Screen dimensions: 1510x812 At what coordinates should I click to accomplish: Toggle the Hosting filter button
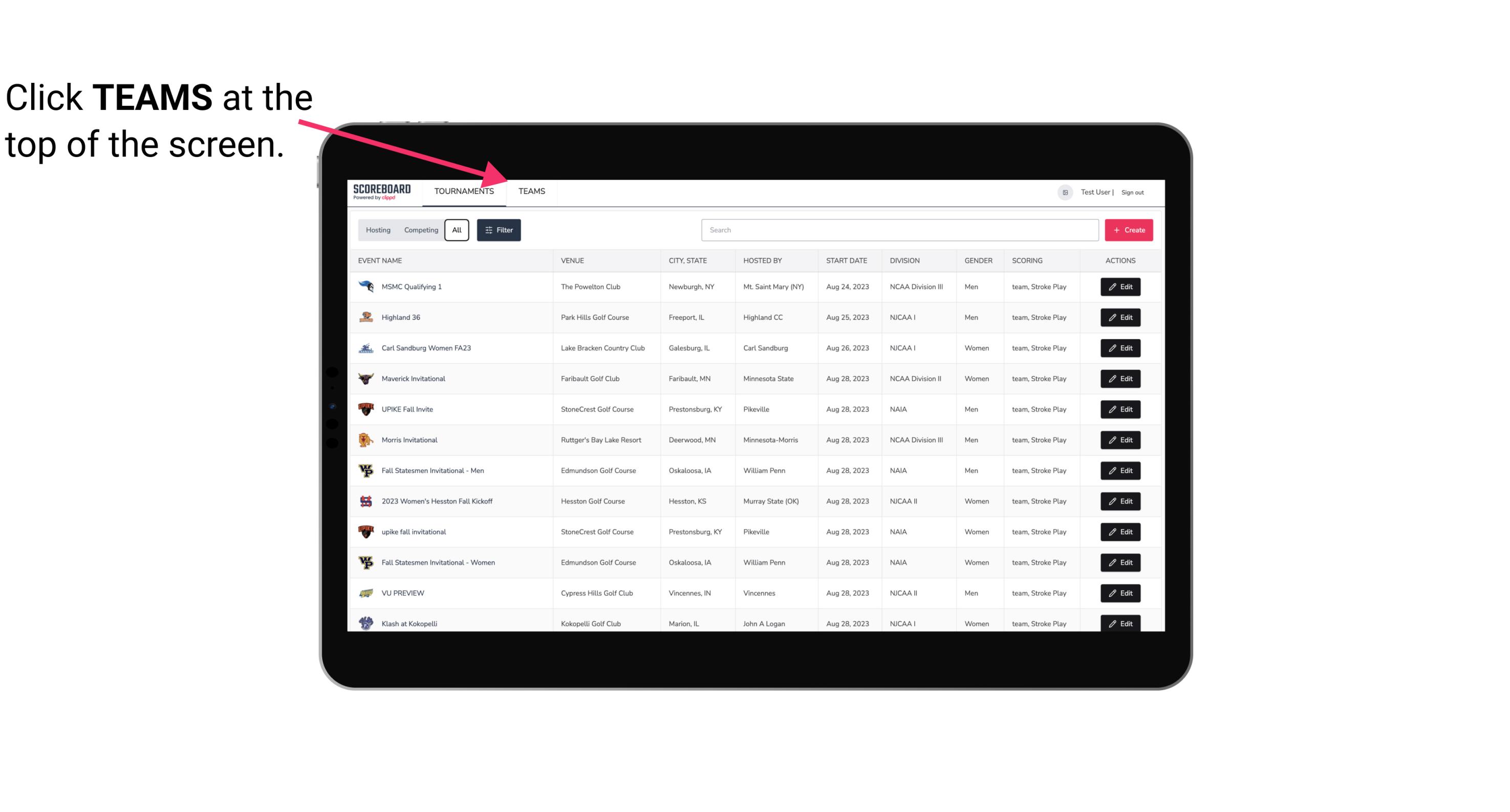[x=378, y=230]
